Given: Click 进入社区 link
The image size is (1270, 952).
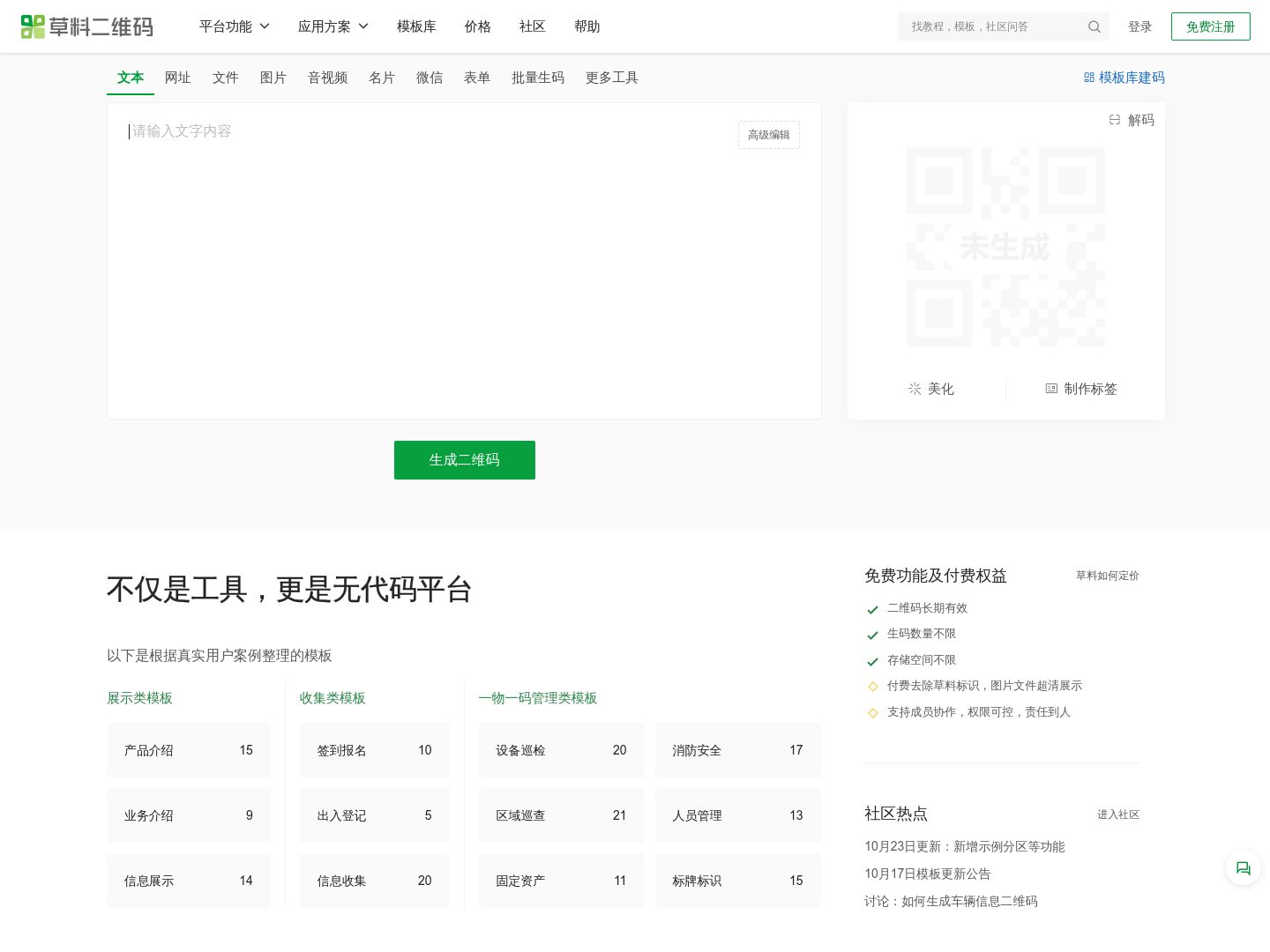Looking at the screenshot, I should click(x=1118, y=814).
